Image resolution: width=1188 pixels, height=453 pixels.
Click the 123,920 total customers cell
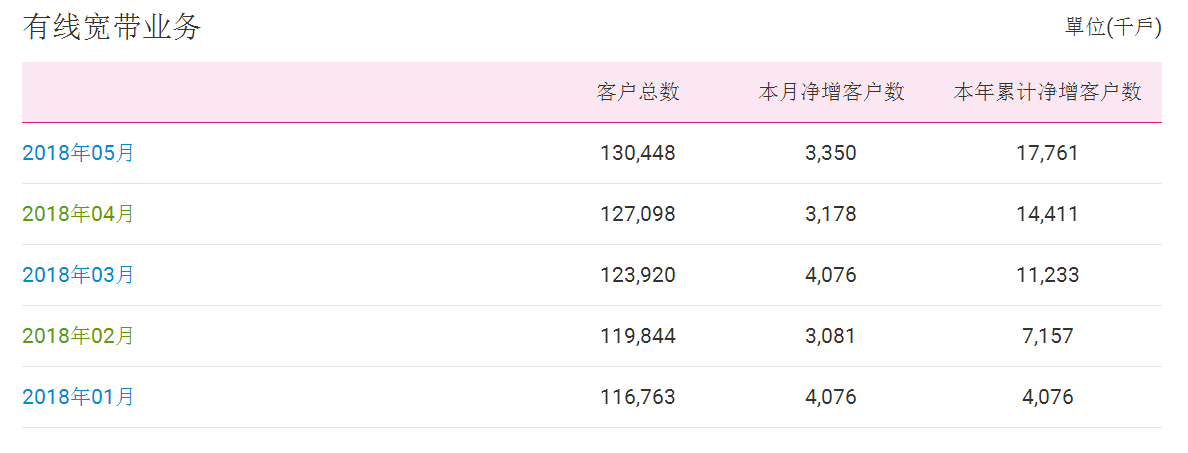click(x=638, y=275)
